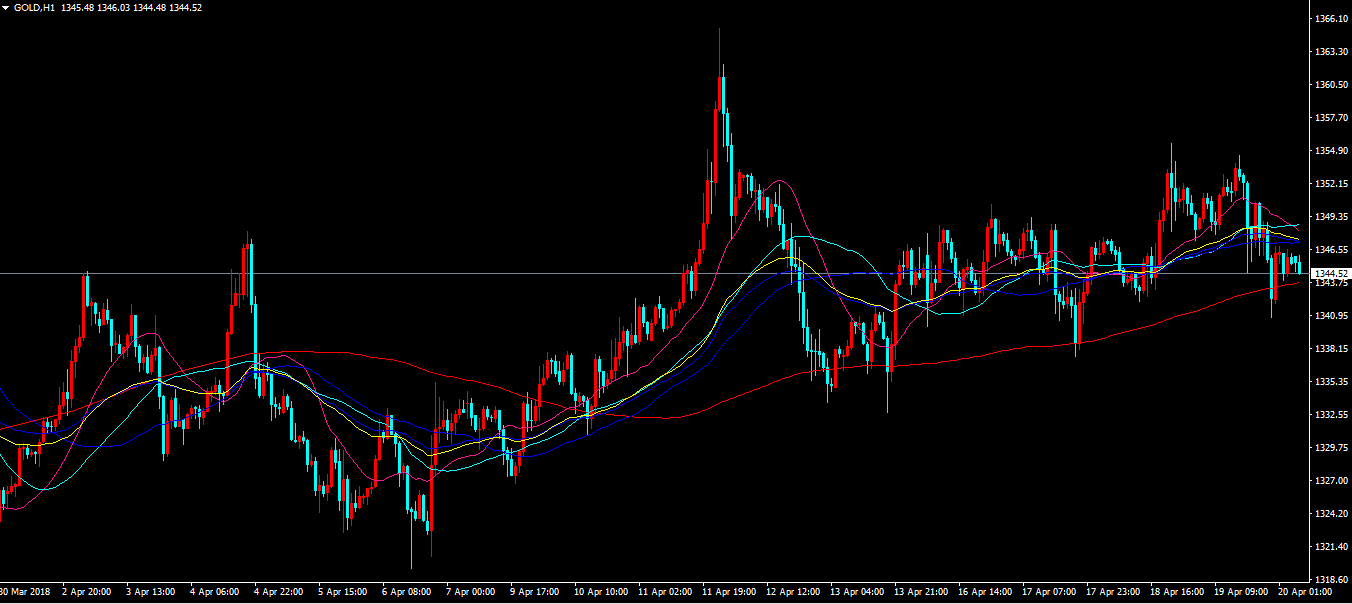Select the current price tag 1344.52 on axis
This screenshot has height=604, width=1352.
coord(1329,273)
